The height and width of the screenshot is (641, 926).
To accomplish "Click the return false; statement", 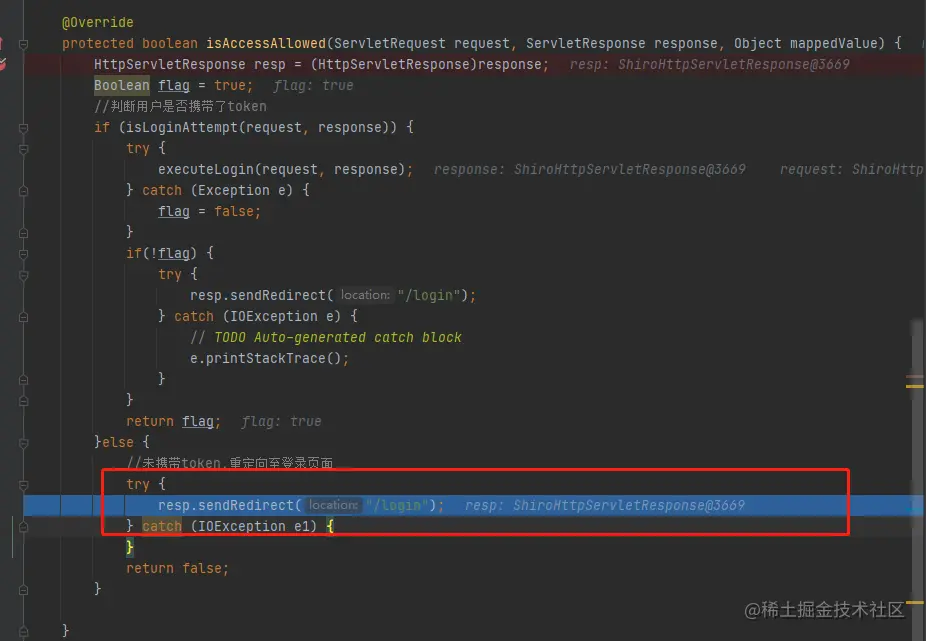I will tap(177, 568).
